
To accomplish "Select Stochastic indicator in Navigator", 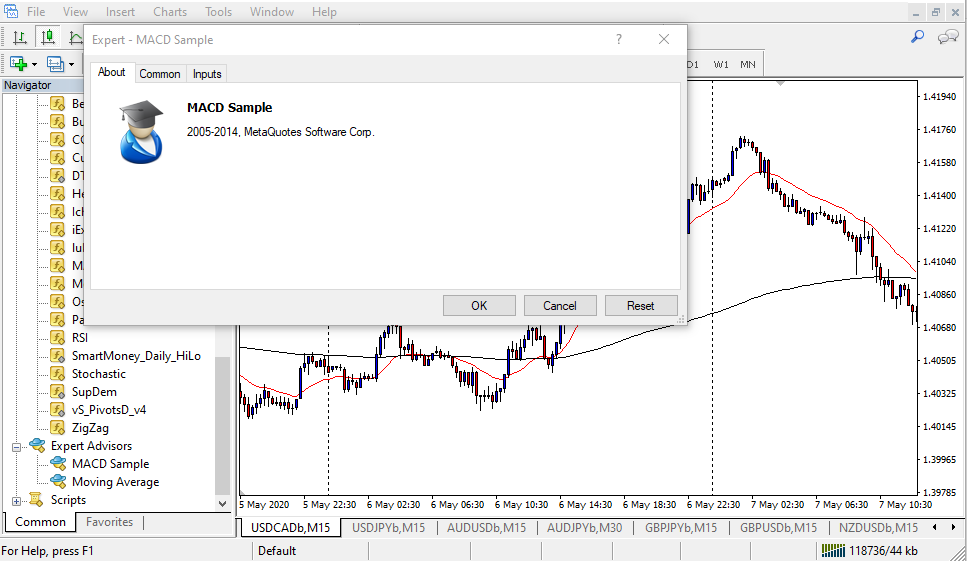I will click(99, 374).
